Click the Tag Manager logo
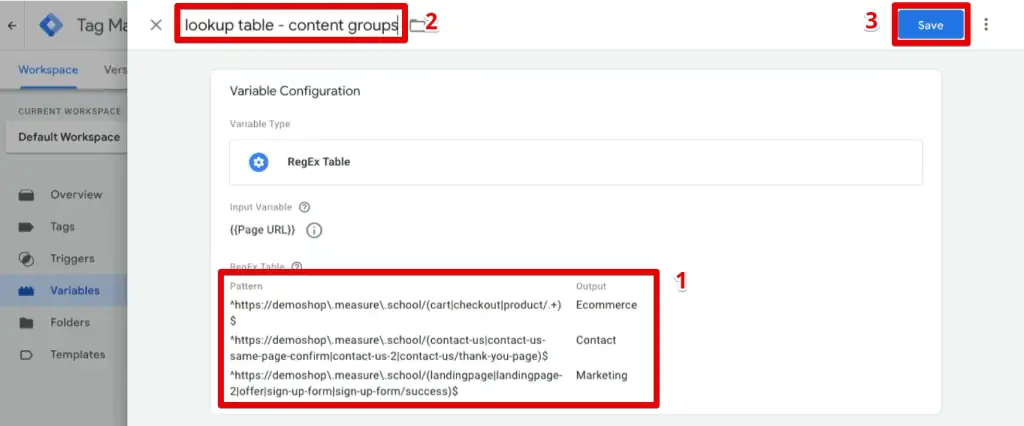Screen dimensions: 1024x426 click(x=51, y=26)
